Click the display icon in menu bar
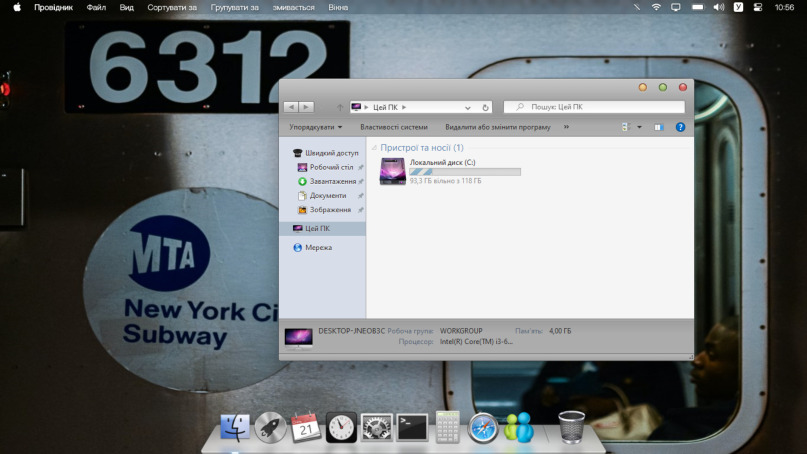Viewport: 807px width, 454px height. point(675,7)
